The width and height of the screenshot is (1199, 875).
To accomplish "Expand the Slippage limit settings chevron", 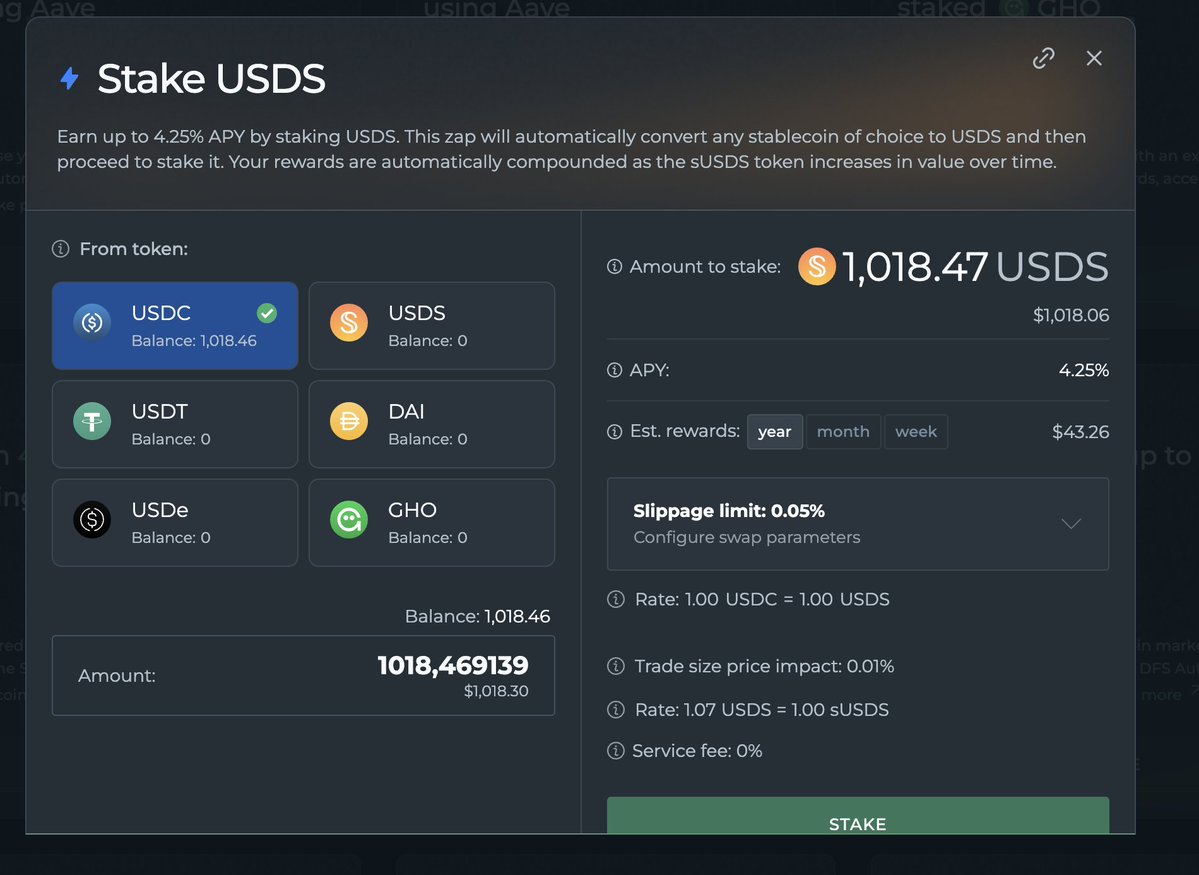I will point(1071,523).
